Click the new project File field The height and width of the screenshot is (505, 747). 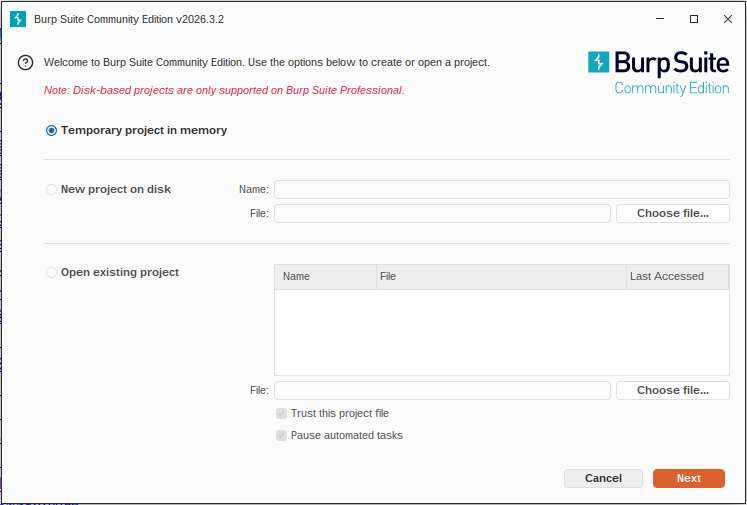(x=442, y=213)
